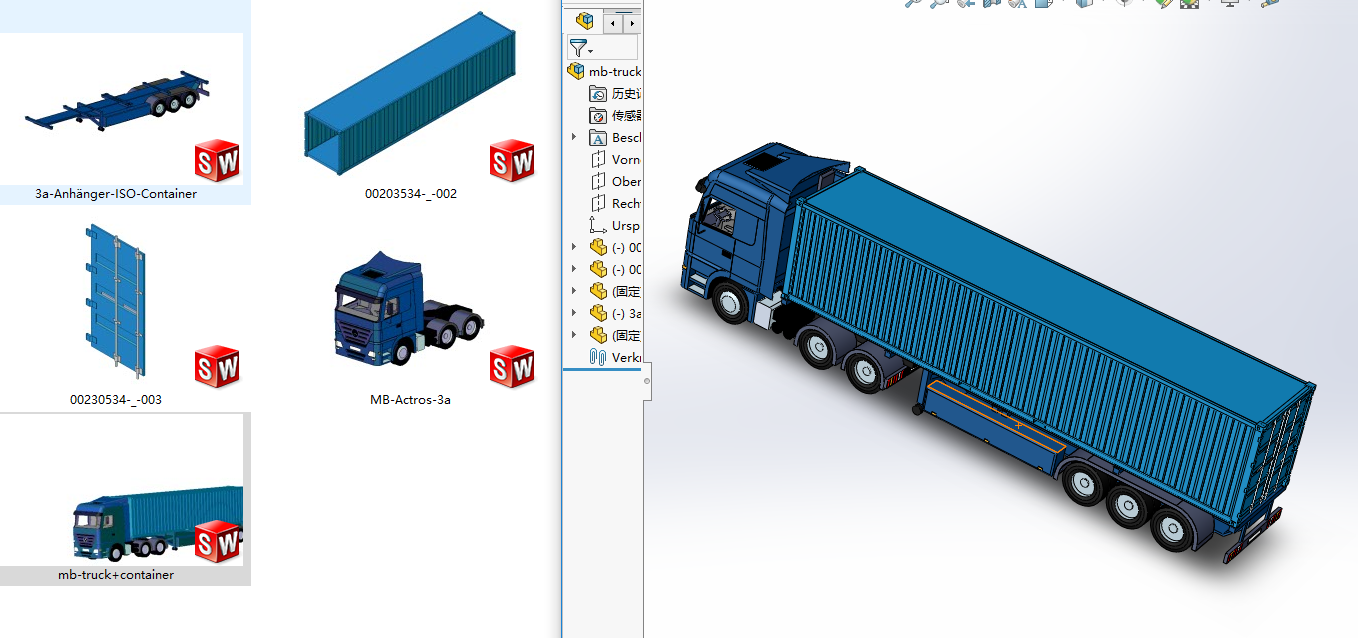Select the Beschriftungen tree item label
This screenshot has width=1358, height=638.
coord(627,138)
